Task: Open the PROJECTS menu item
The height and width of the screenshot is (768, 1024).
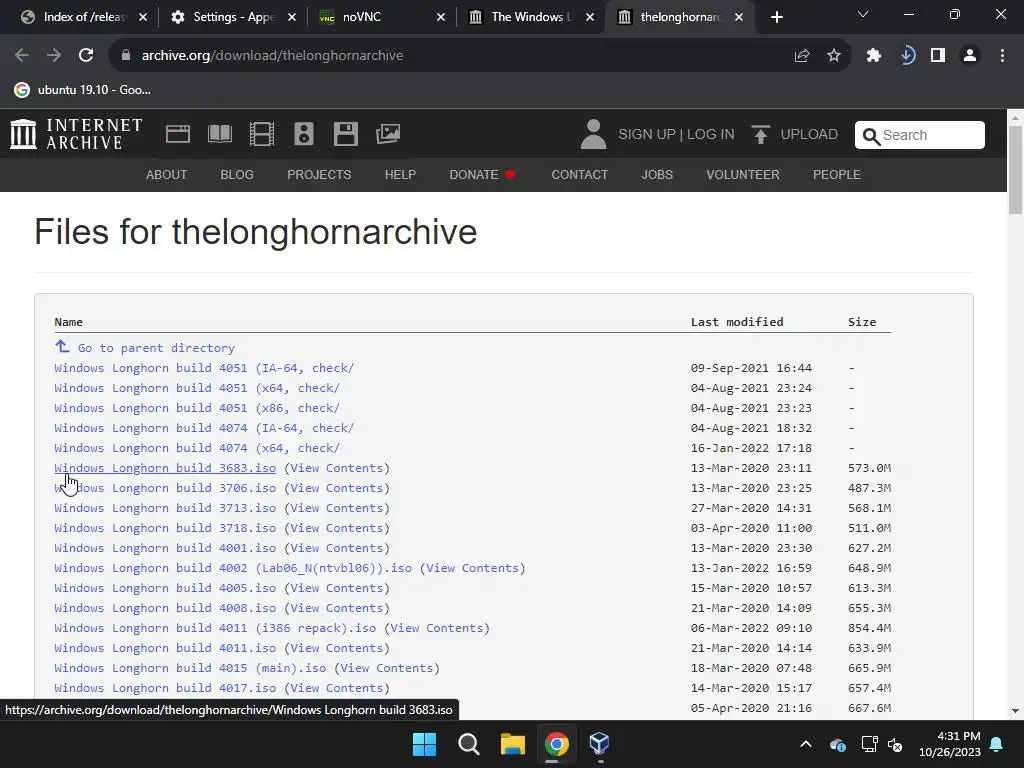Action: pos(319,175)
